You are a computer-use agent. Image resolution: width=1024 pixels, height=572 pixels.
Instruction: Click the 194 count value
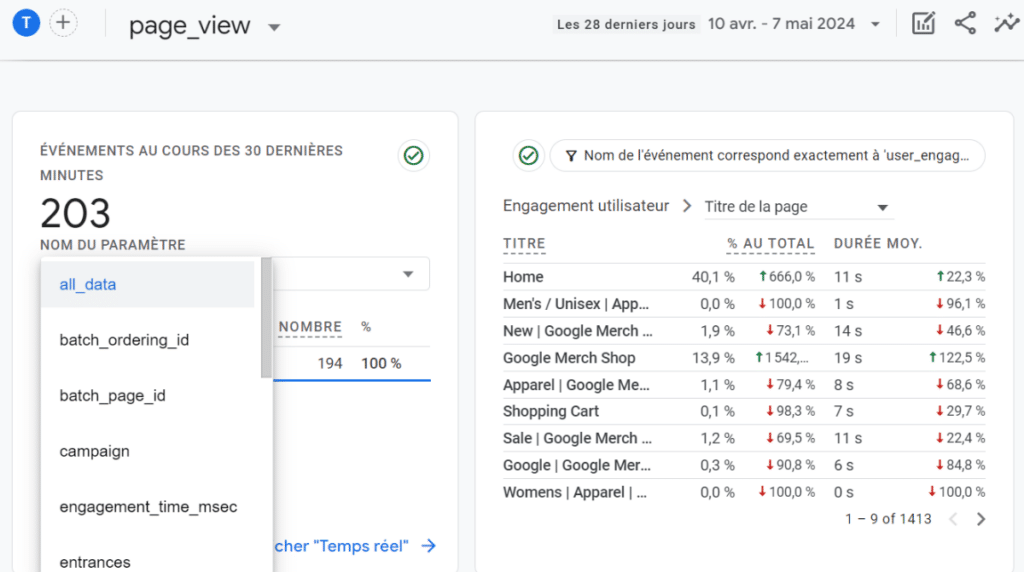click(x=330, y=363)
